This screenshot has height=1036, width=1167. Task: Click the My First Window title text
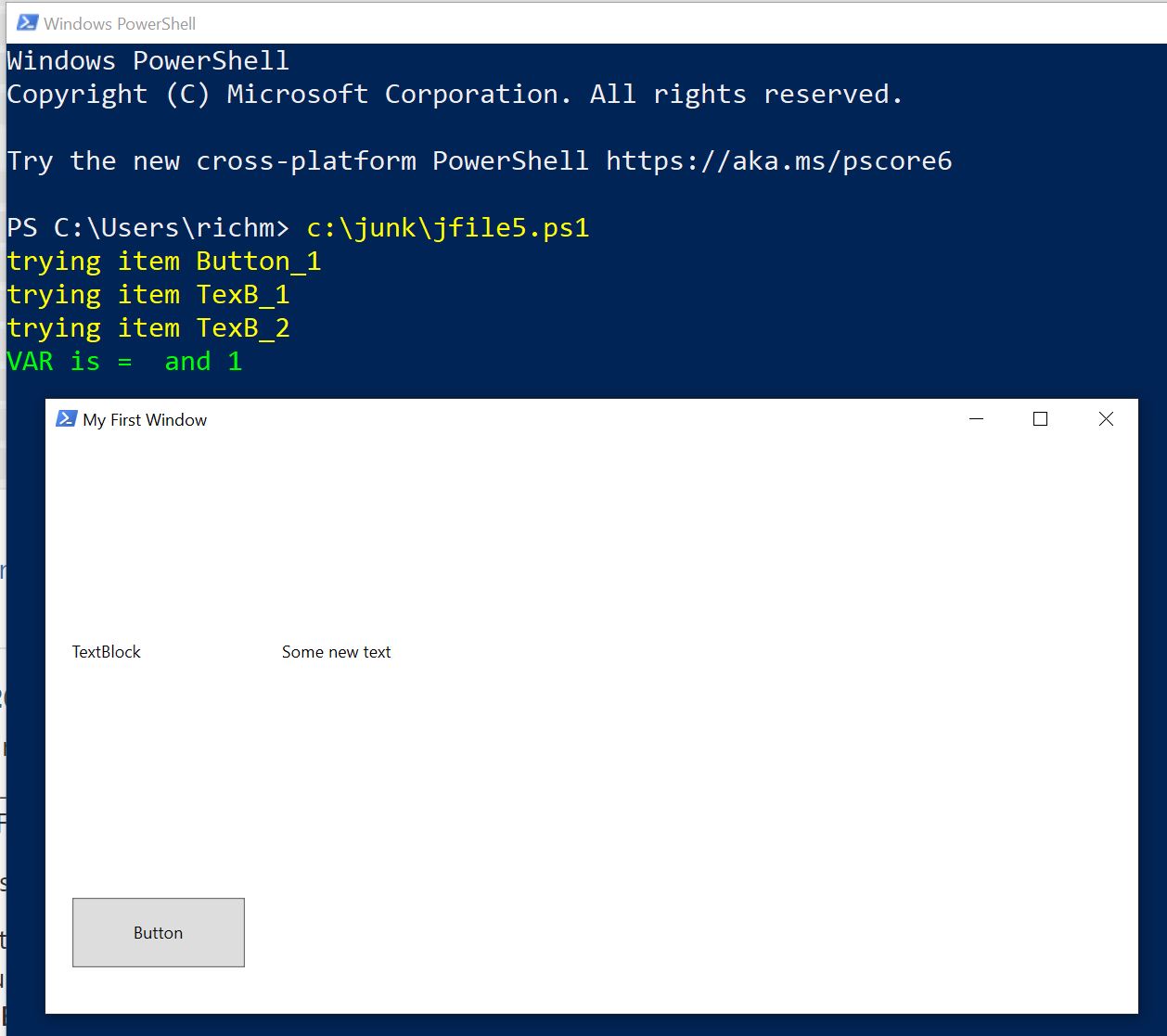point(145,420)
